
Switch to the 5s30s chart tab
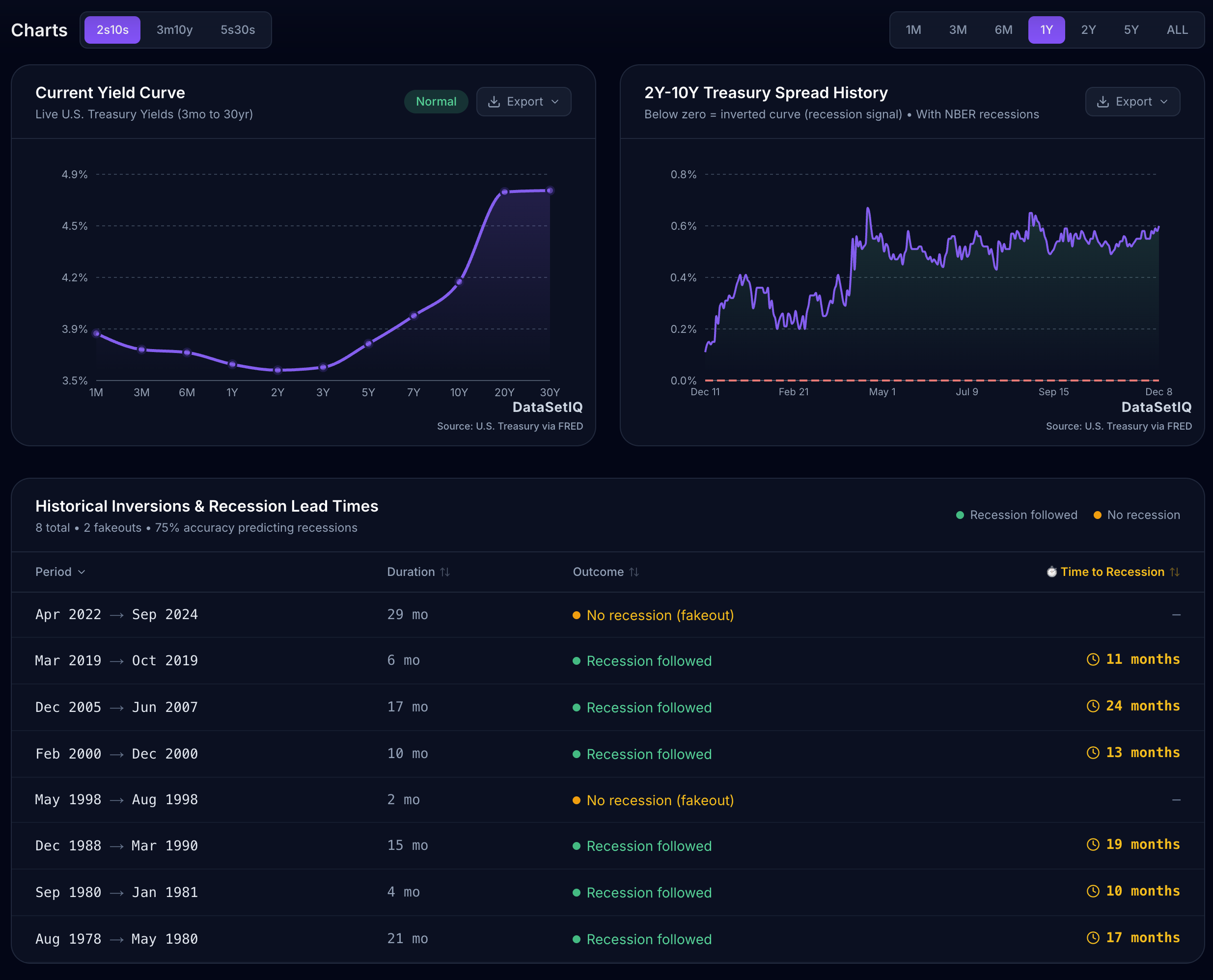(238, 30)
